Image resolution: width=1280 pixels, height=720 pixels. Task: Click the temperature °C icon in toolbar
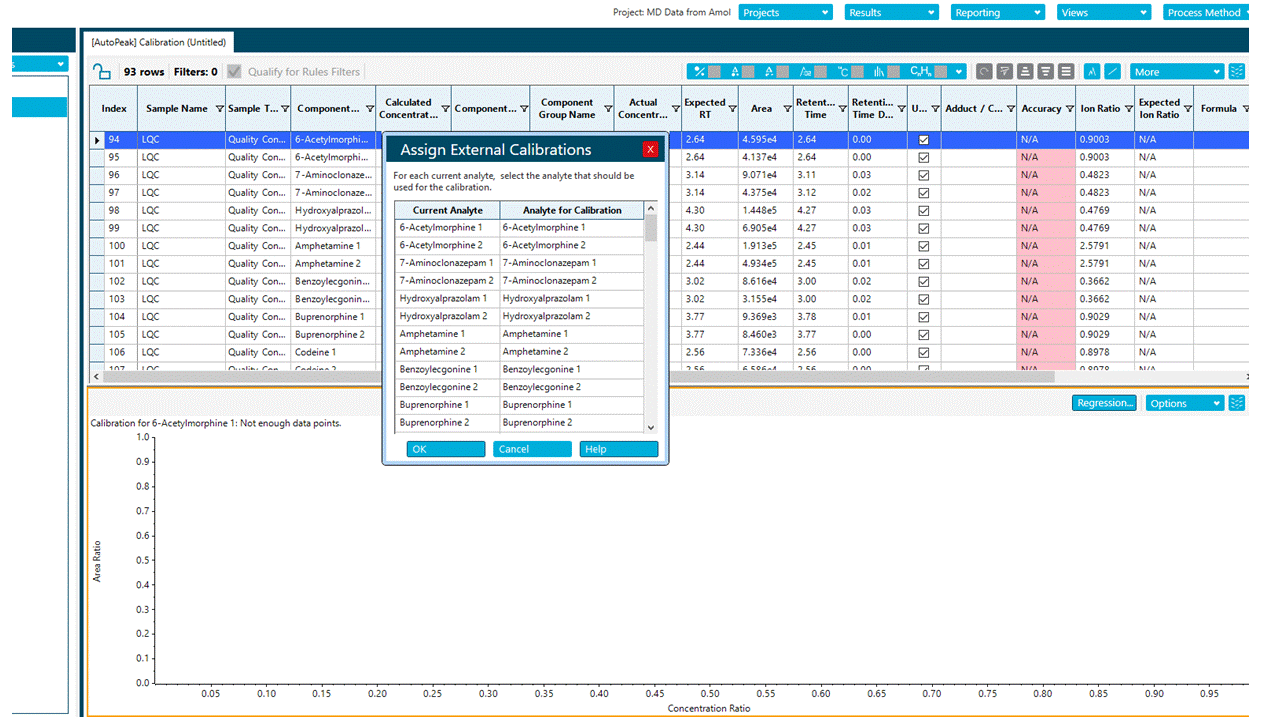pyautogui.click(x=843, y=72)
